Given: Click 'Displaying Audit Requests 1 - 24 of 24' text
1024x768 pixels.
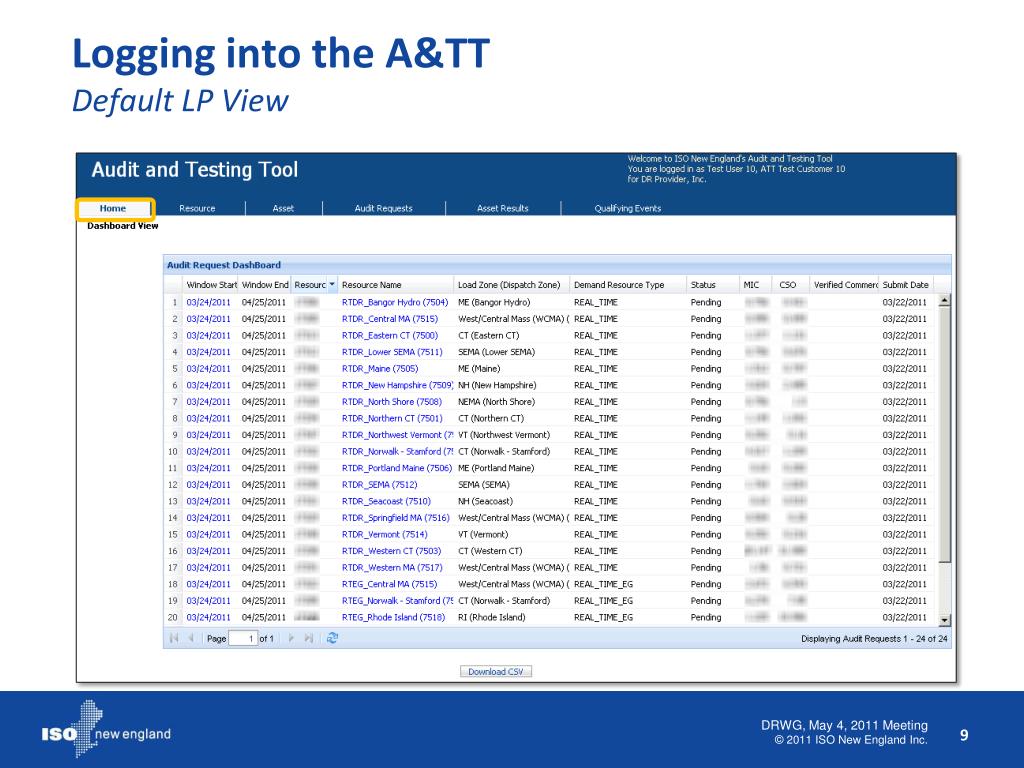Looking at the screenshot, I should click(x=874, y=639).
